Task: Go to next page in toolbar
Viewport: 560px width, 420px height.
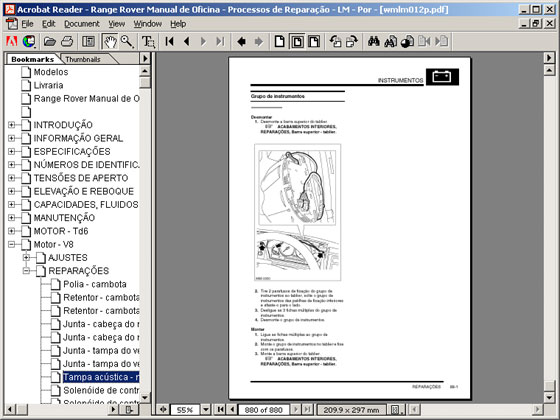Action: pyautogui.click(x=203, y=41)
